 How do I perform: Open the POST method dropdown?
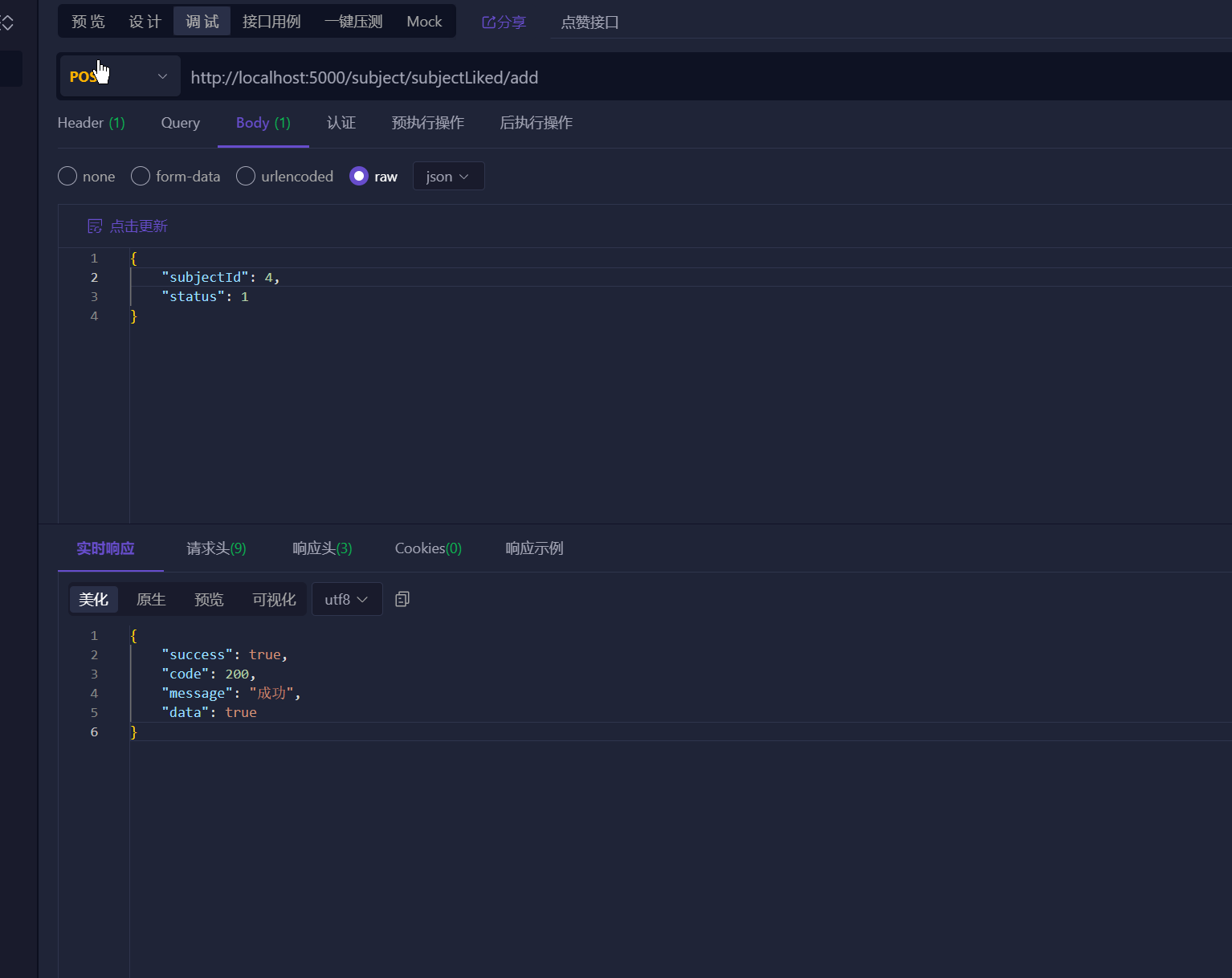(120, 76)
